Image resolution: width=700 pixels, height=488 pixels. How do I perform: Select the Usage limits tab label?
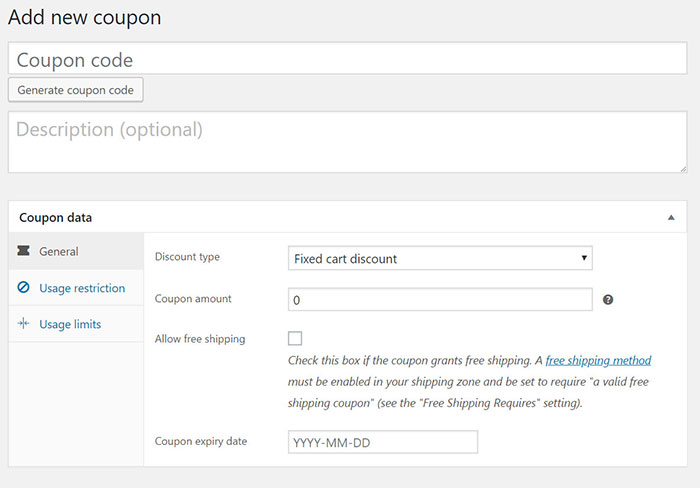[x=70, y=324]
